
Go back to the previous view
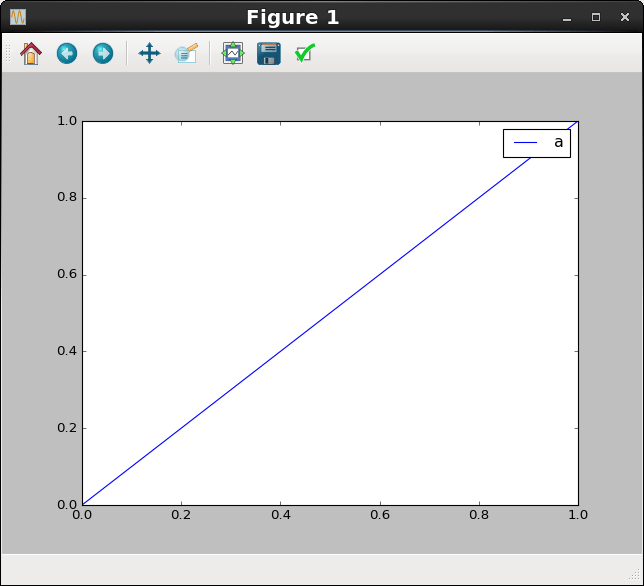click(x=67, y=53)
